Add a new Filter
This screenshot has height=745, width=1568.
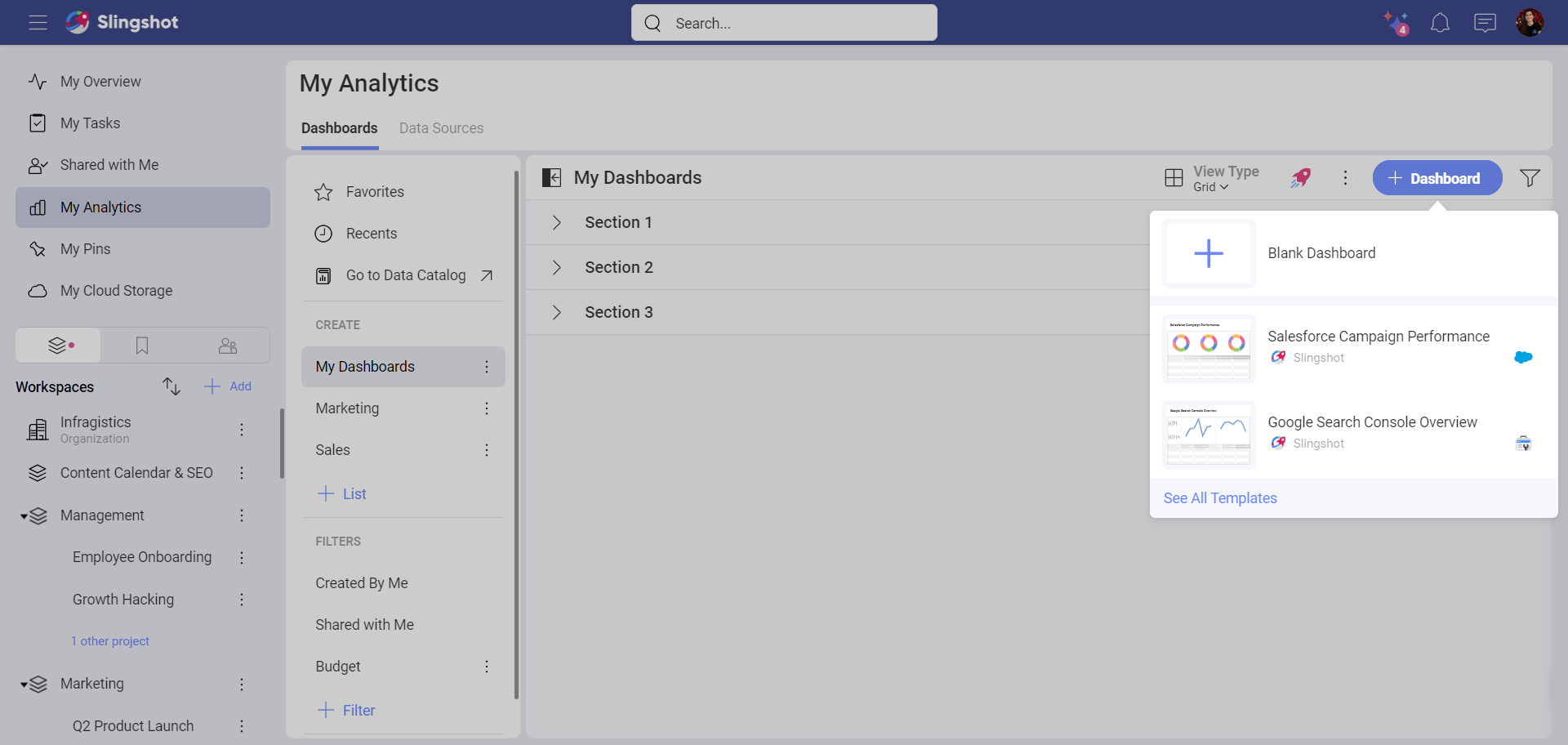(x=345, y=710)
